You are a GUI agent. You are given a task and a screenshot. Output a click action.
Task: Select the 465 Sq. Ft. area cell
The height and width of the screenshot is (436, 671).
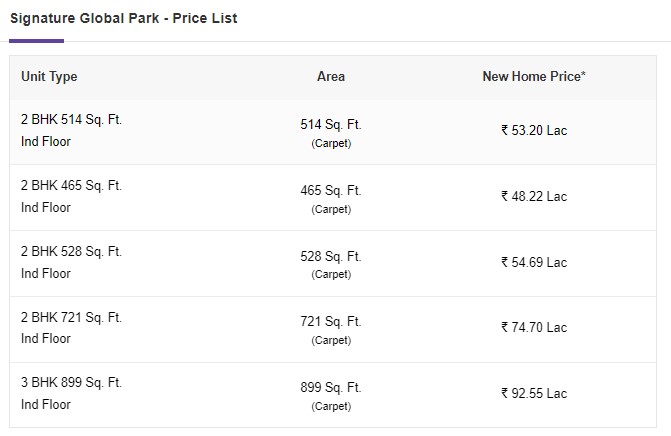pos(331,199)
